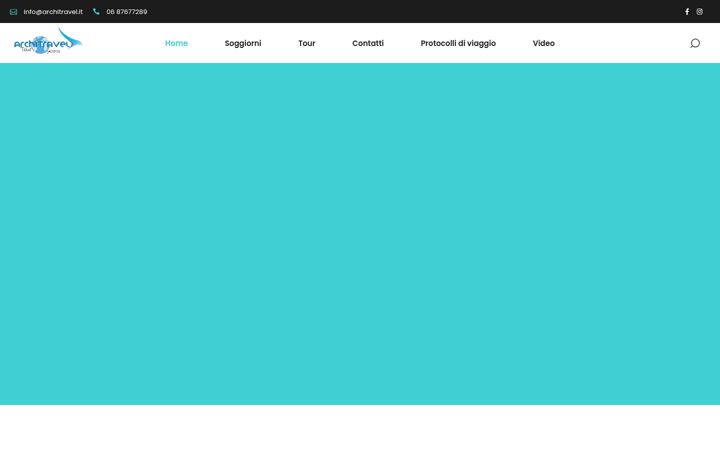This screenshot has width=720, height=450.
Task: Click the envelope email icon
Action: (13, 12)
